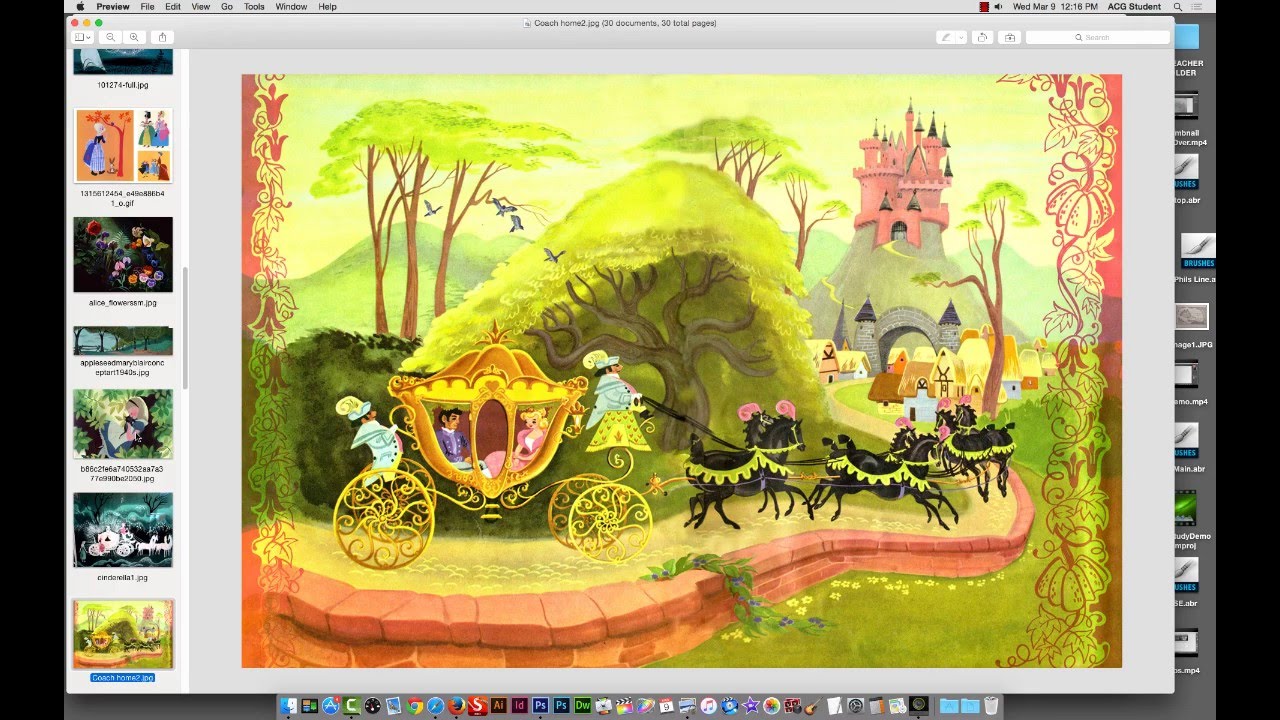The image size is (1280, 720).
Task: Open the Help menu
Action: coord(327,7)
